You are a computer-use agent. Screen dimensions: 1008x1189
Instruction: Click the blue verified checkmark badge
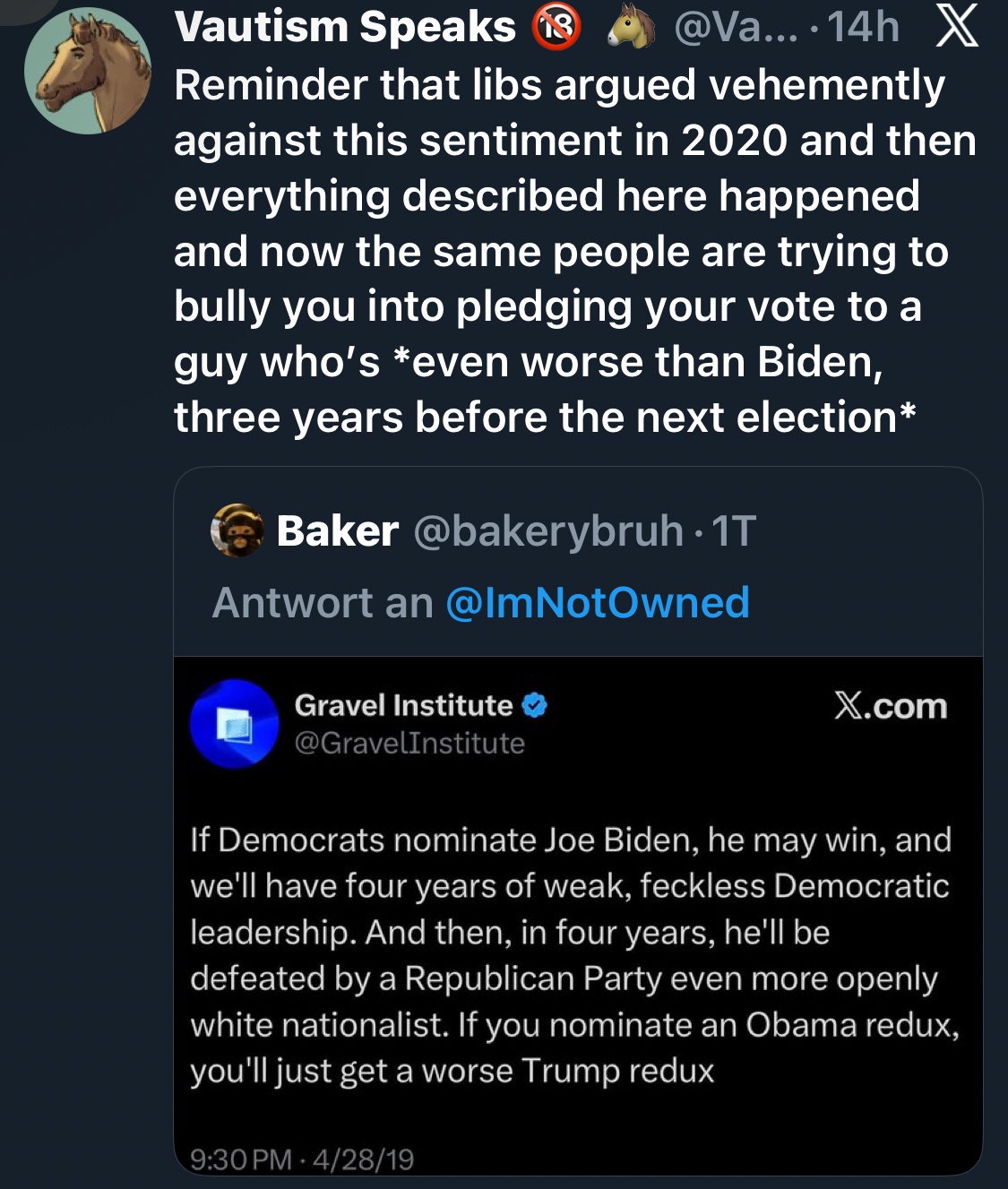point(534,706)
